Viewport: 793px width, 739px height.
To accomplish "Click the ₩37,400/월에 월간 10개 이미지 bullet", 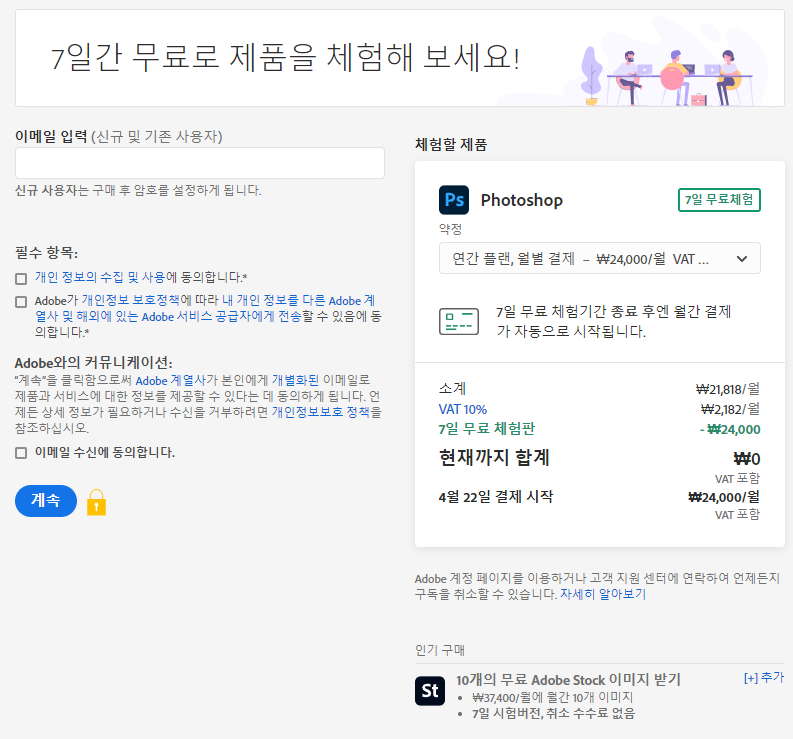I will click(552, 698).
